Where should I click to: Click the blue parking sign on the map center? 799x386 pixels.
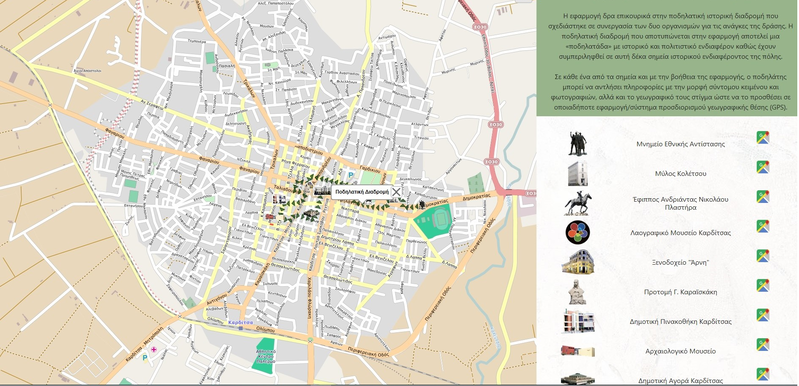point(350,175)
